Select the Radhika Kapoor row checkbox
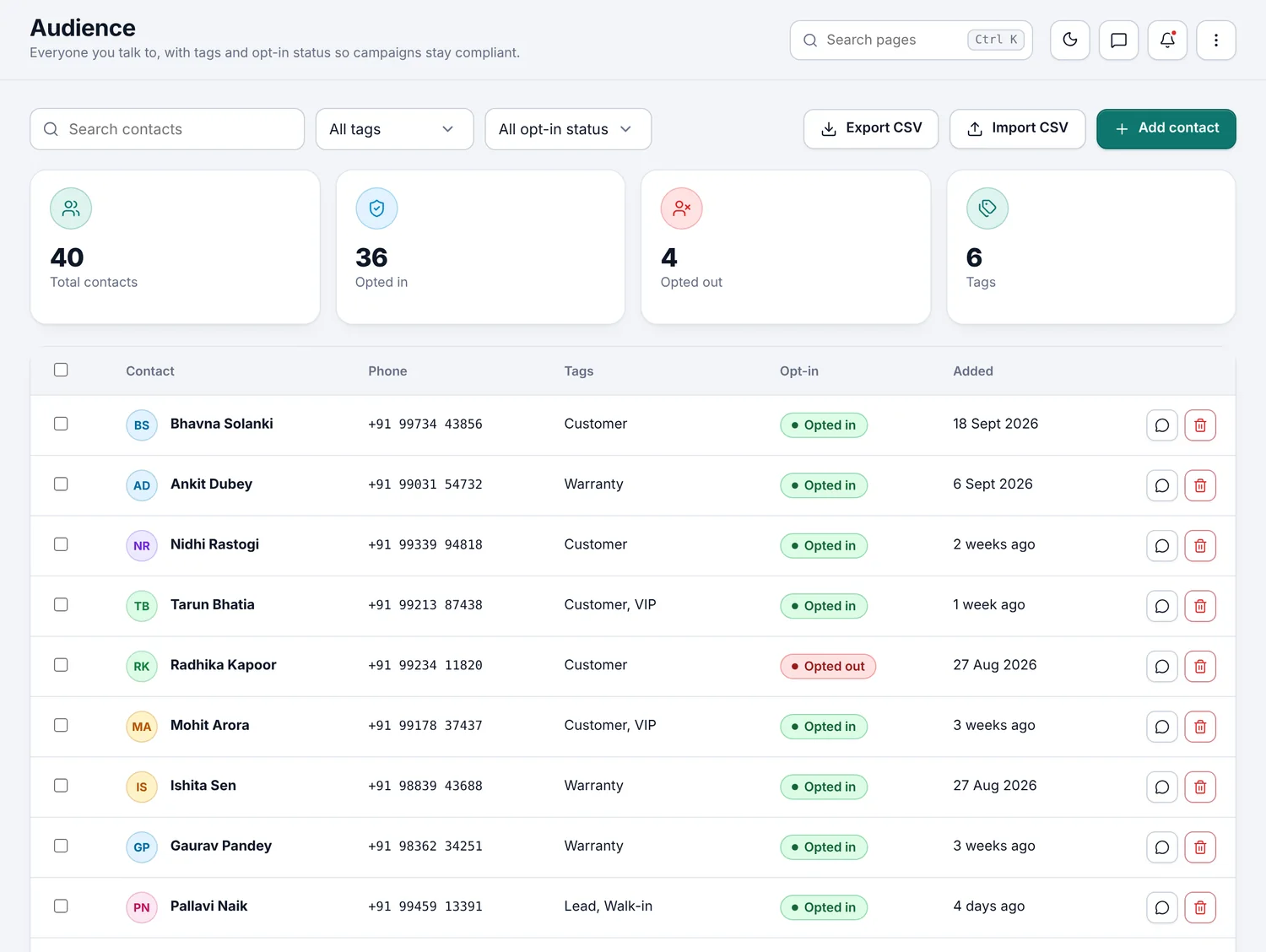1266x952 pixels. pyautogui.click(x=61, y=665)
